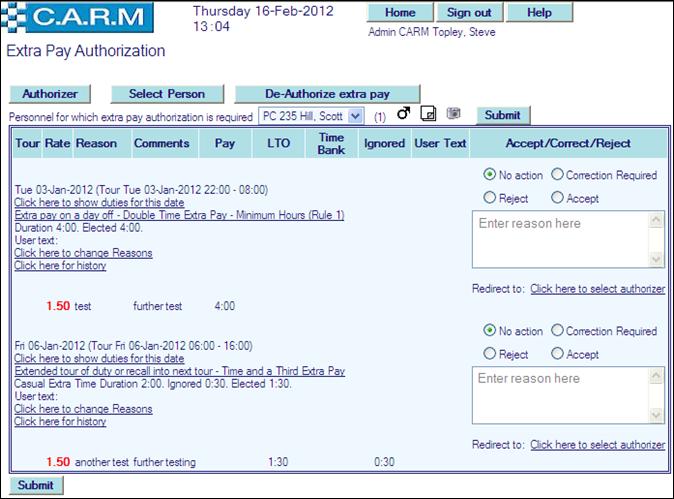Viewport: 674px width, 499px height.
Task: Select Reject for the 06-Jan-2012 entry
Action: pos(490,354)
